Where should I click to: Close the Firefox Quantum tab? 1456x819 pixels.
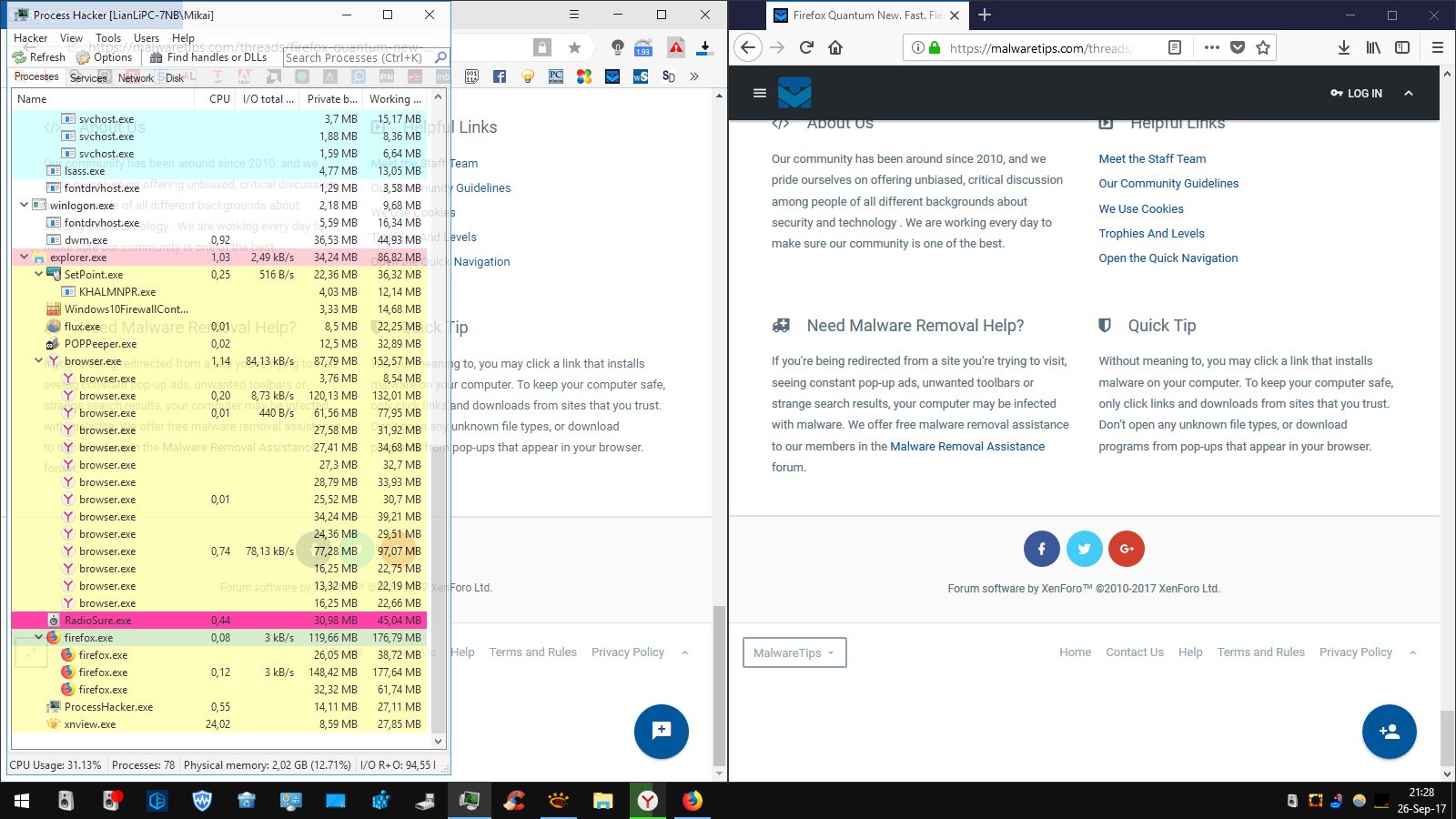pos(955,15)
